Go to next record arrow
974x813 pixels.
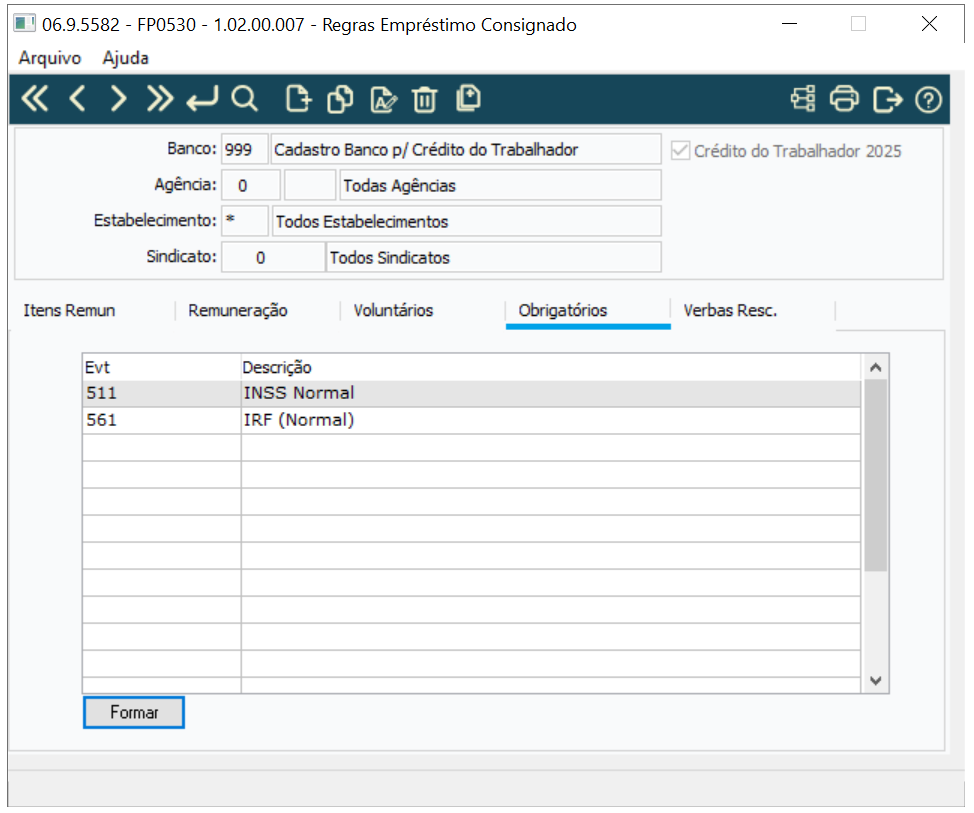click(x=118, y=99)
